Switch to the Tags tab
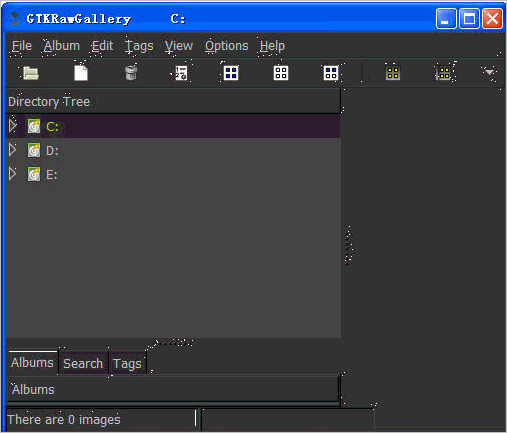 [127, 363]
